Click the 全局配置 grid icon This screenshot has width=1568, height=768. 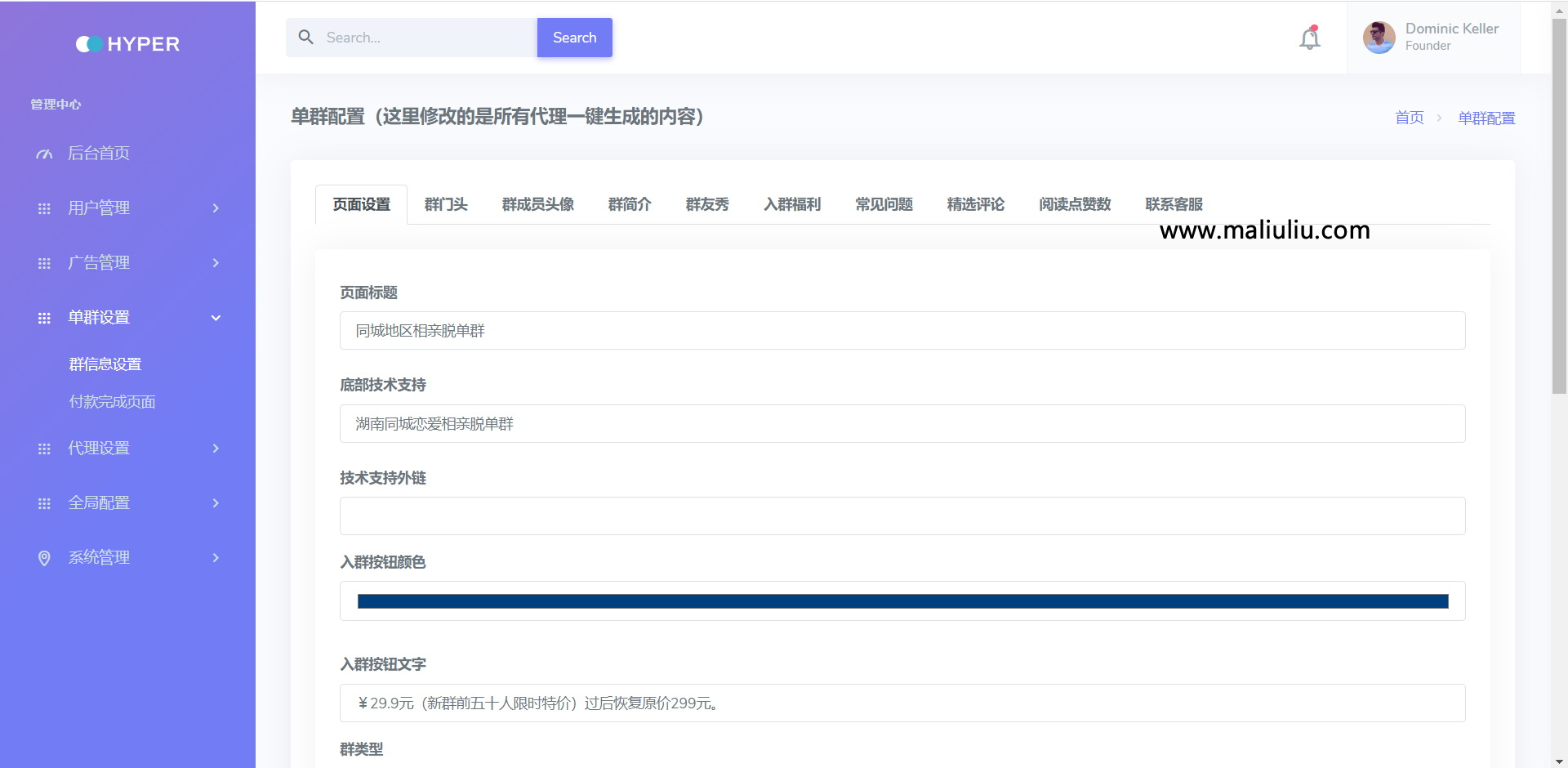tap(44, 503)
